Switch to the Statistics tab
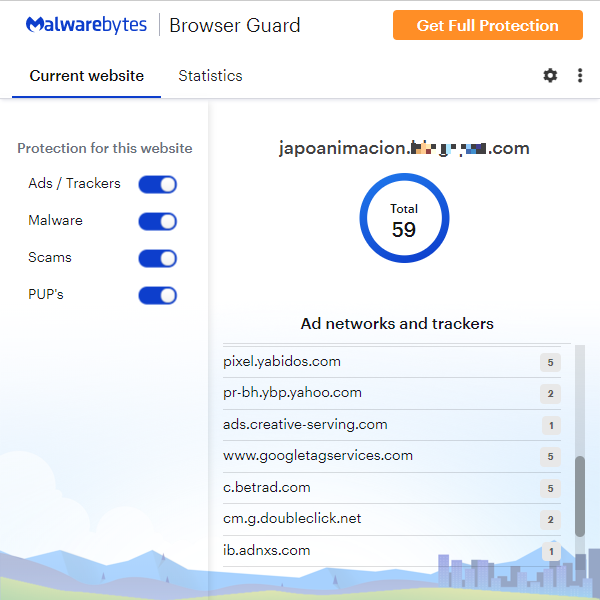Viewport: 600px width, 600px height. (x=210, y=76)
